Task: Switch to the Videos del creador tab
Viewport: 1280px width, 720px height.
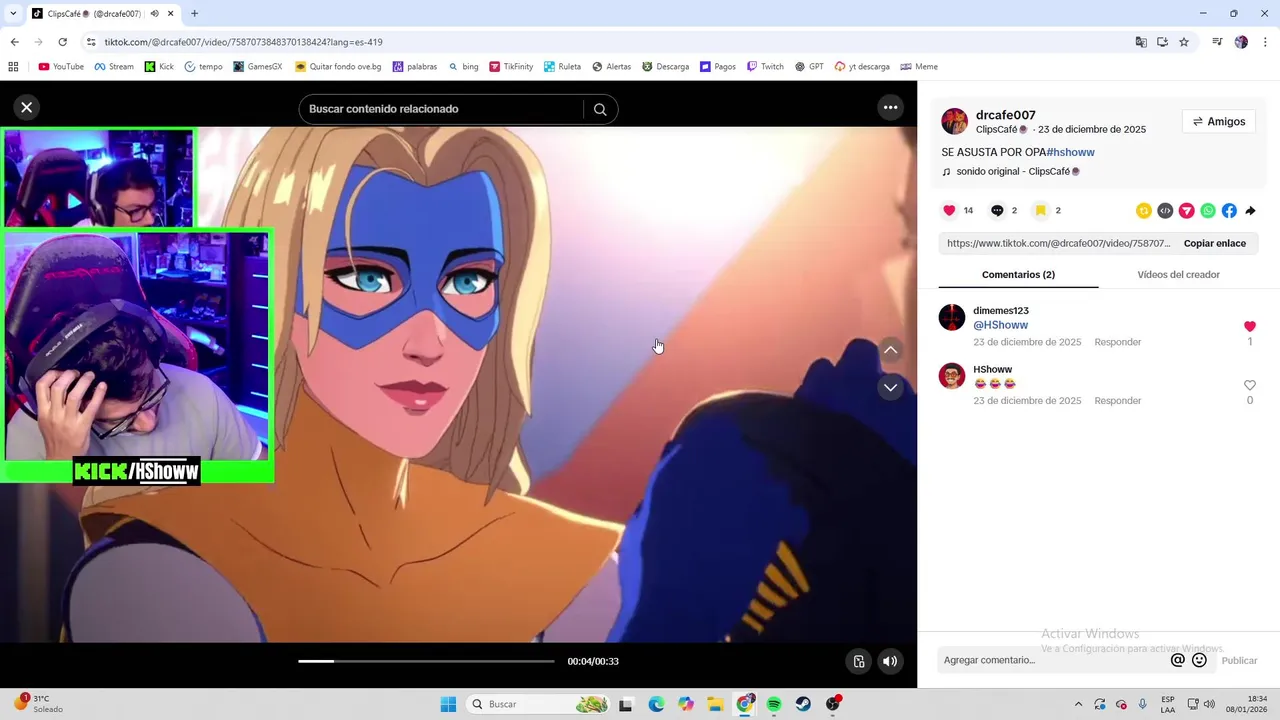Action: (x=1178, y=274)
